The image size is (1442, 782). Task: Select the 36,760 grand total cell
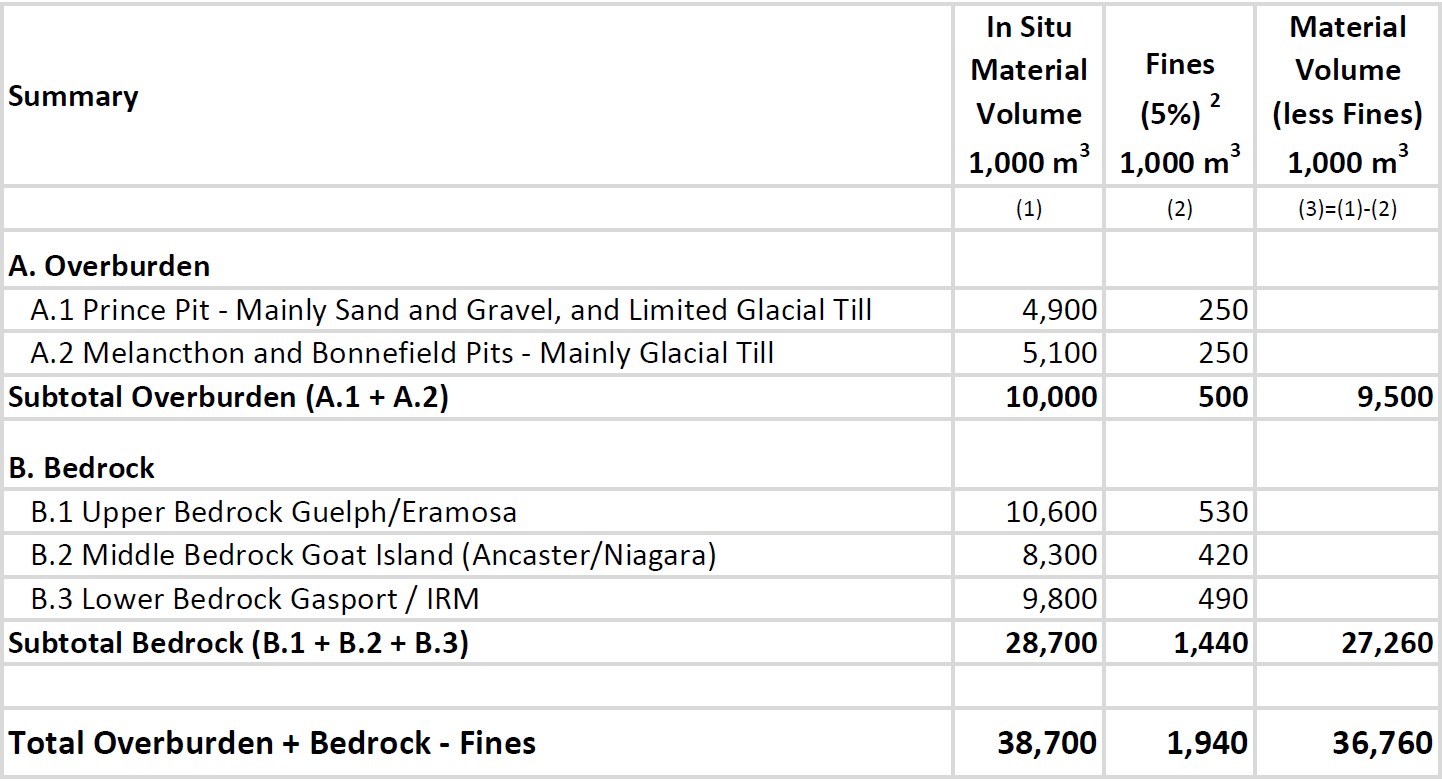[1383, 743]
